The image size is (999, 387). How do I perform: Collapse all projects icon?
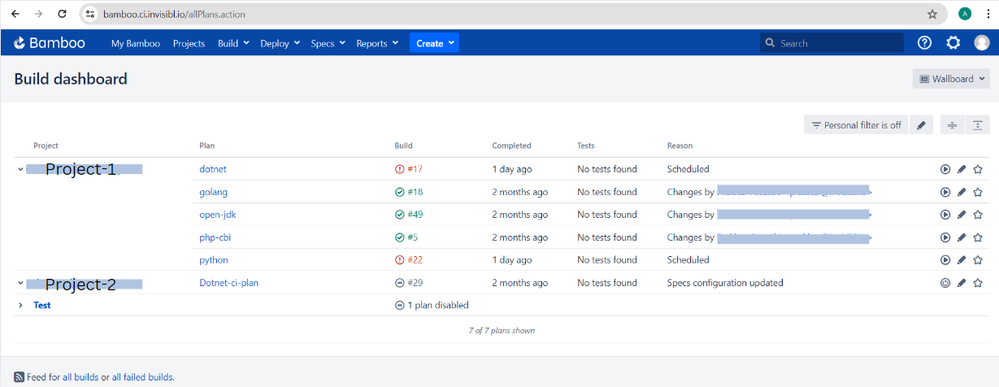(x=952, y=126)
